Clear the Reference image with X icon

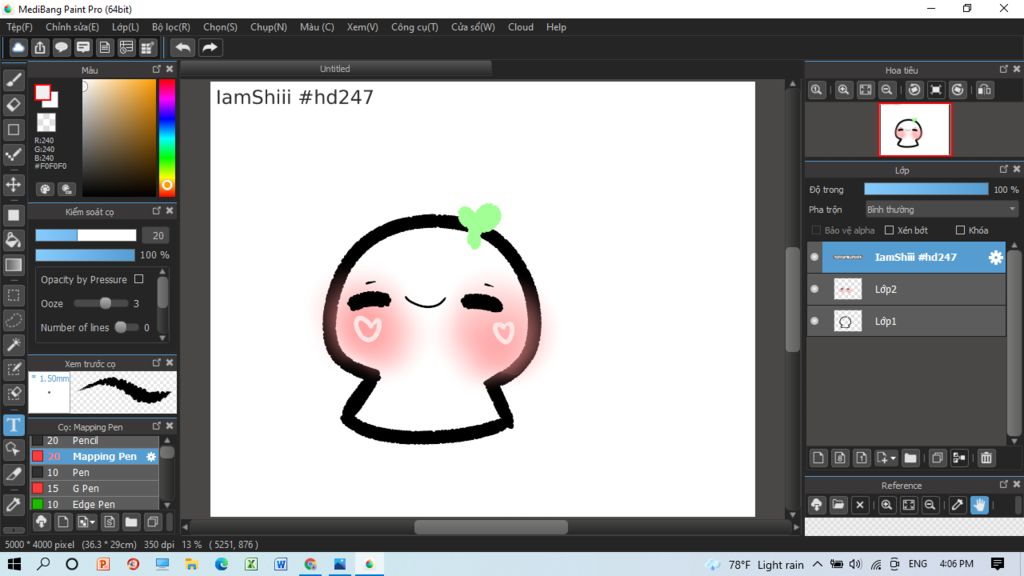[860, 505]
